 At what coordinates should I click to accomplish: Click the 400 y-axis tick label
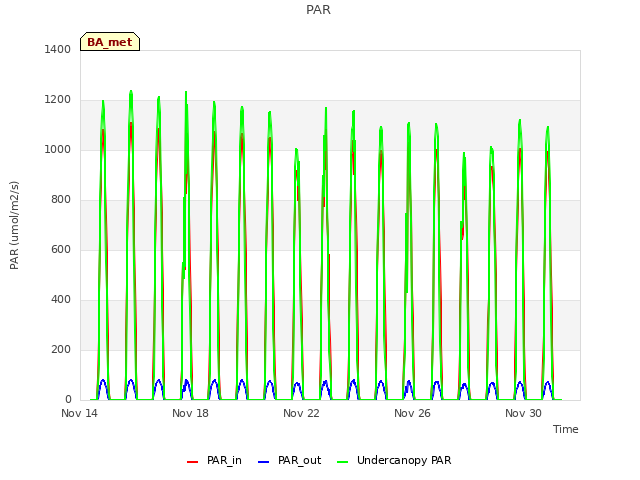61,300
